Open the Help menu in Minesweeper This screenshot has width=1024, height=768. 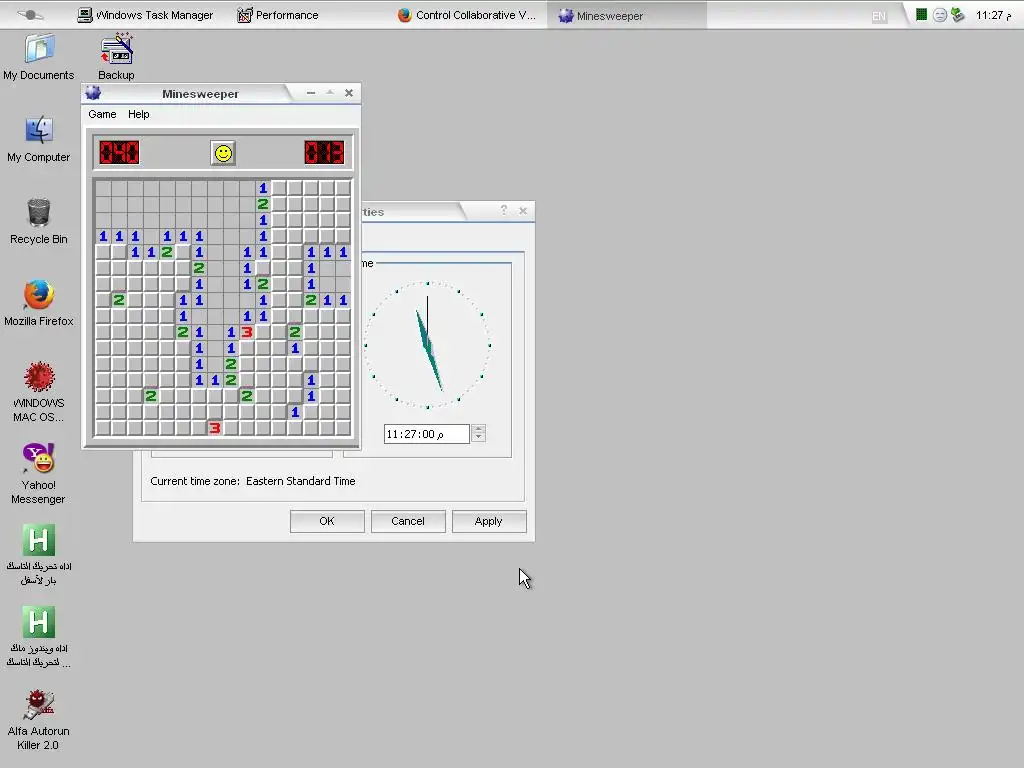[138, 114]
